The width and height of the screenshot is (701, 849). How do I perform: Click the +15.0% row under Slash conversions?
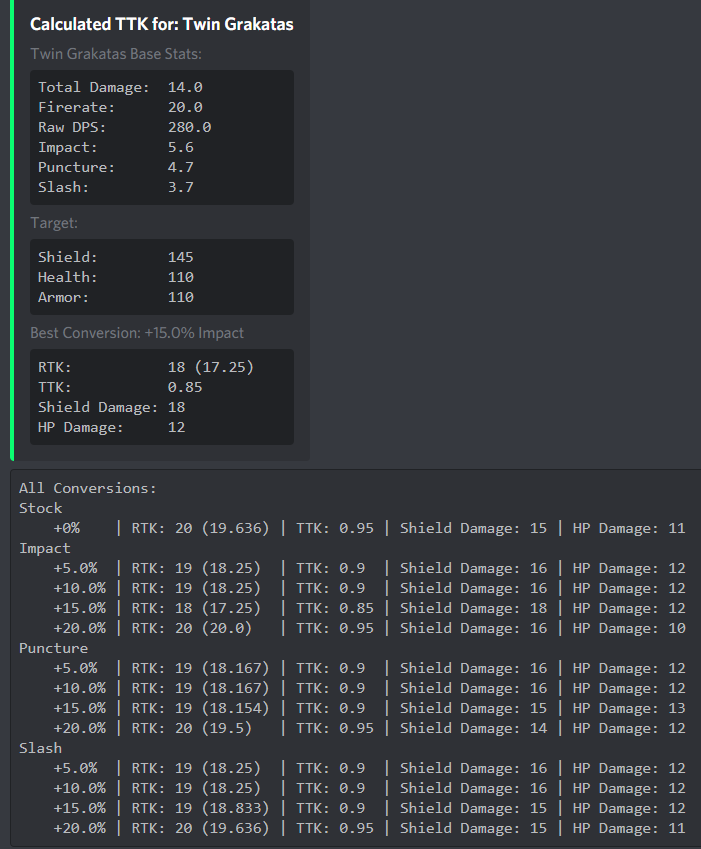coord(350,808)
